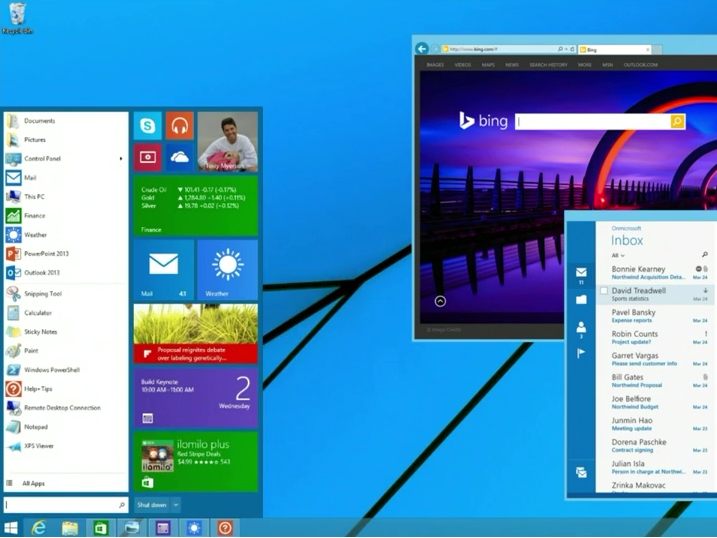
Task: Open the folders icon in Mail sidebar
Action: click(581, 300)
